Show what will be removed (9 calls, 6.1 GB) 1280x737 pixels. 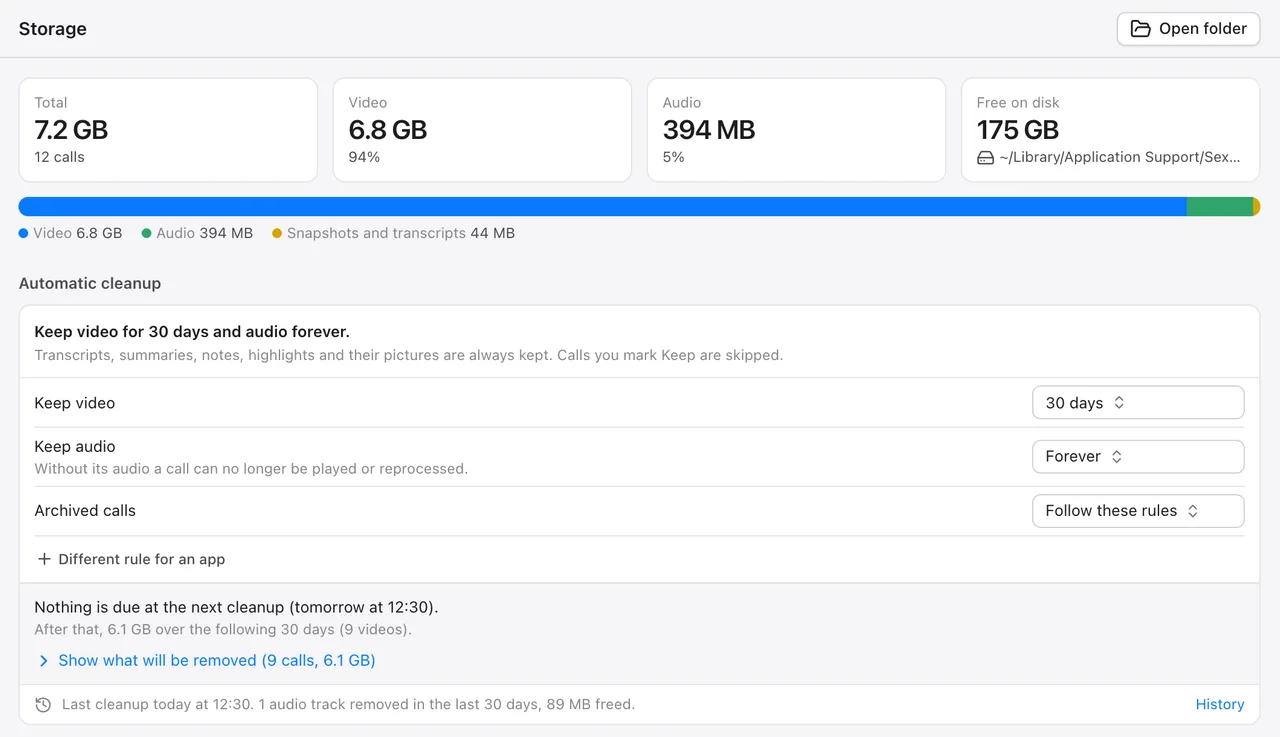(217, 660)
